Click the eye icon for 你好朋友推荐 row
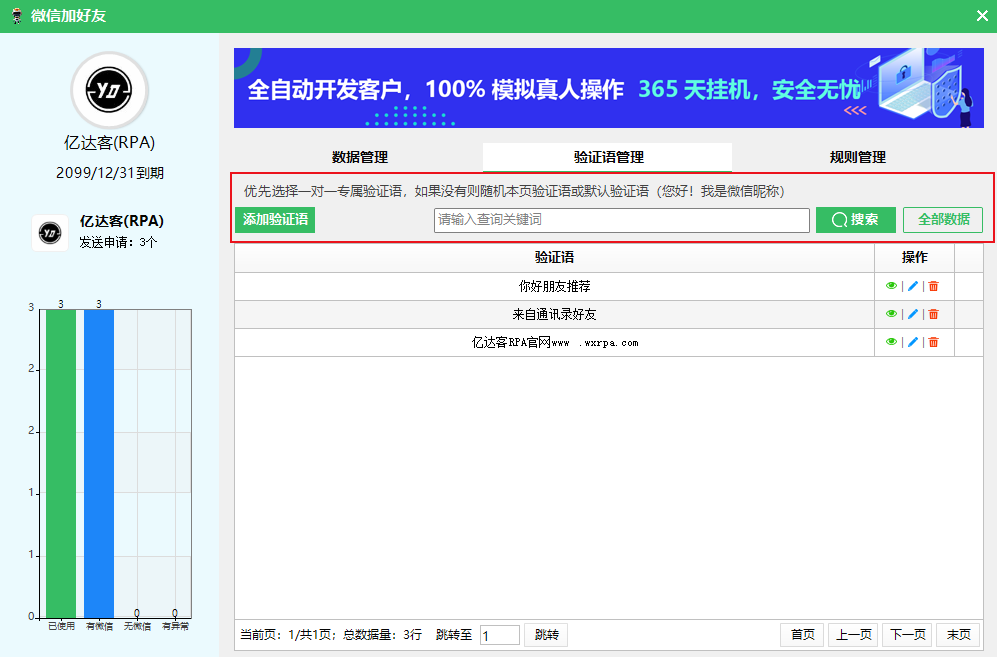 (891, 286)
